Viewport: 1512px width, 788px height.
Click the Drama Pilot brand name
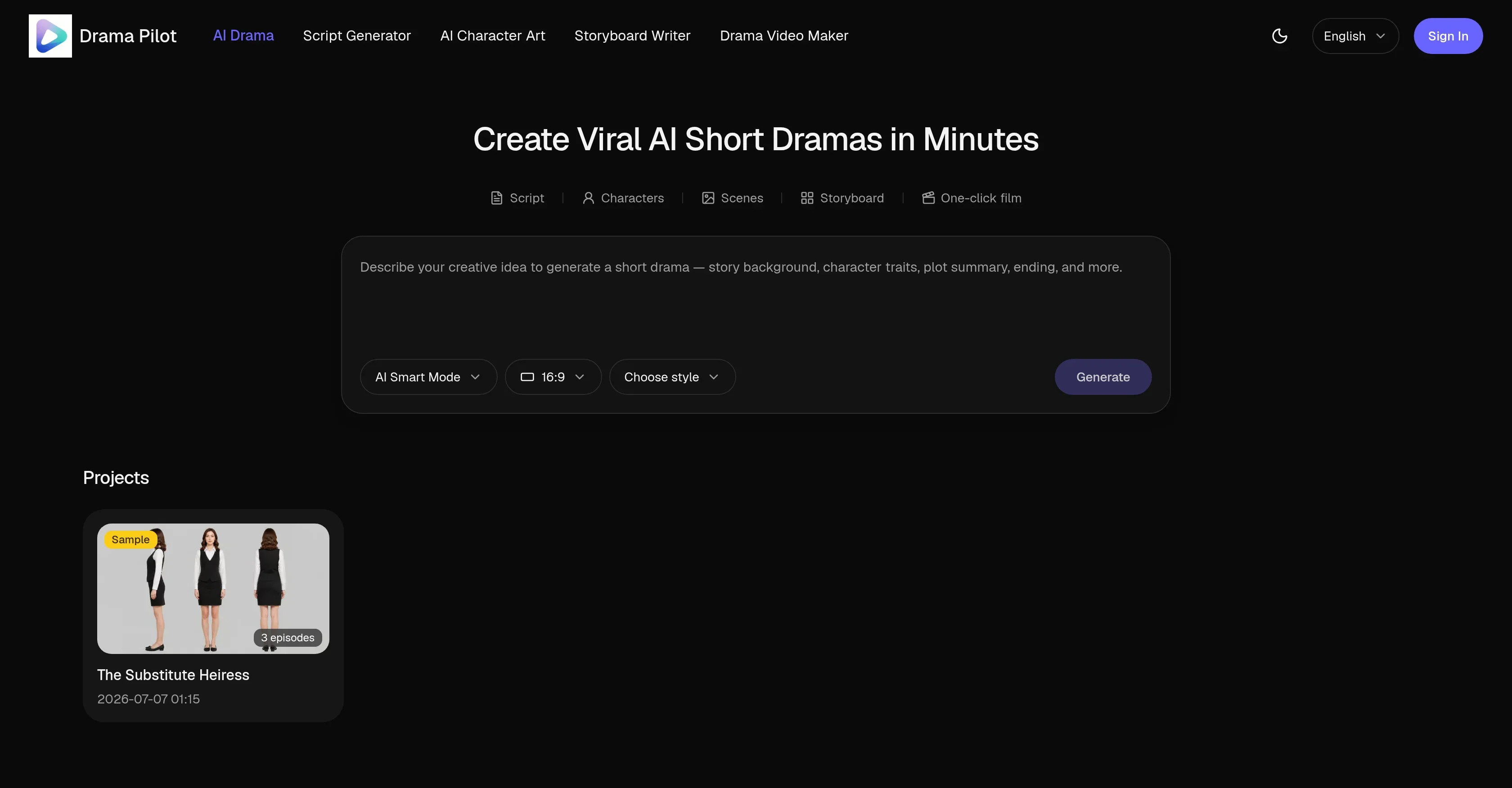tap(128, 36)
